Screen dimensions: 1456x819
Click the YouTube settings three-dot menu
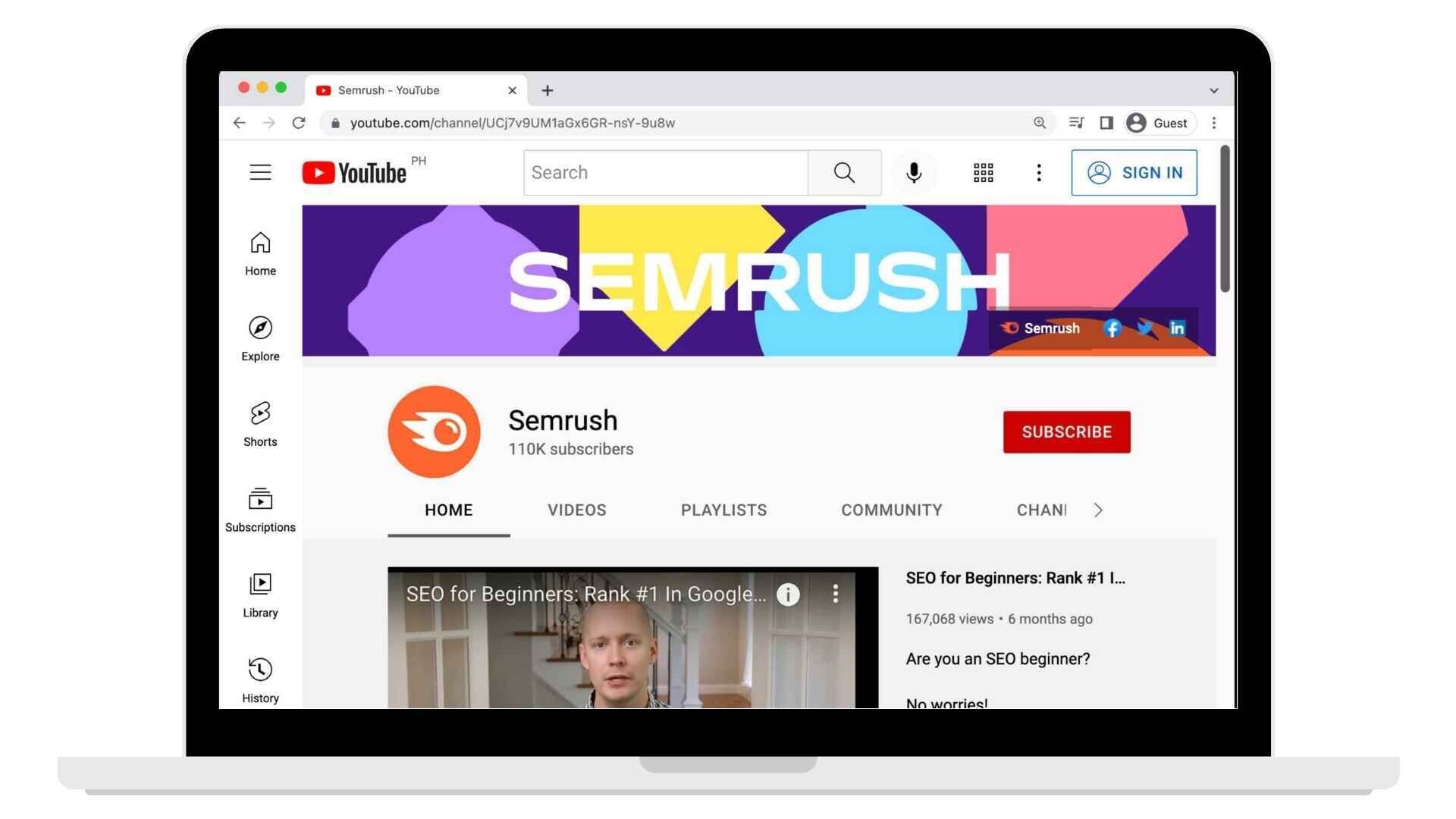point(1038,172)
